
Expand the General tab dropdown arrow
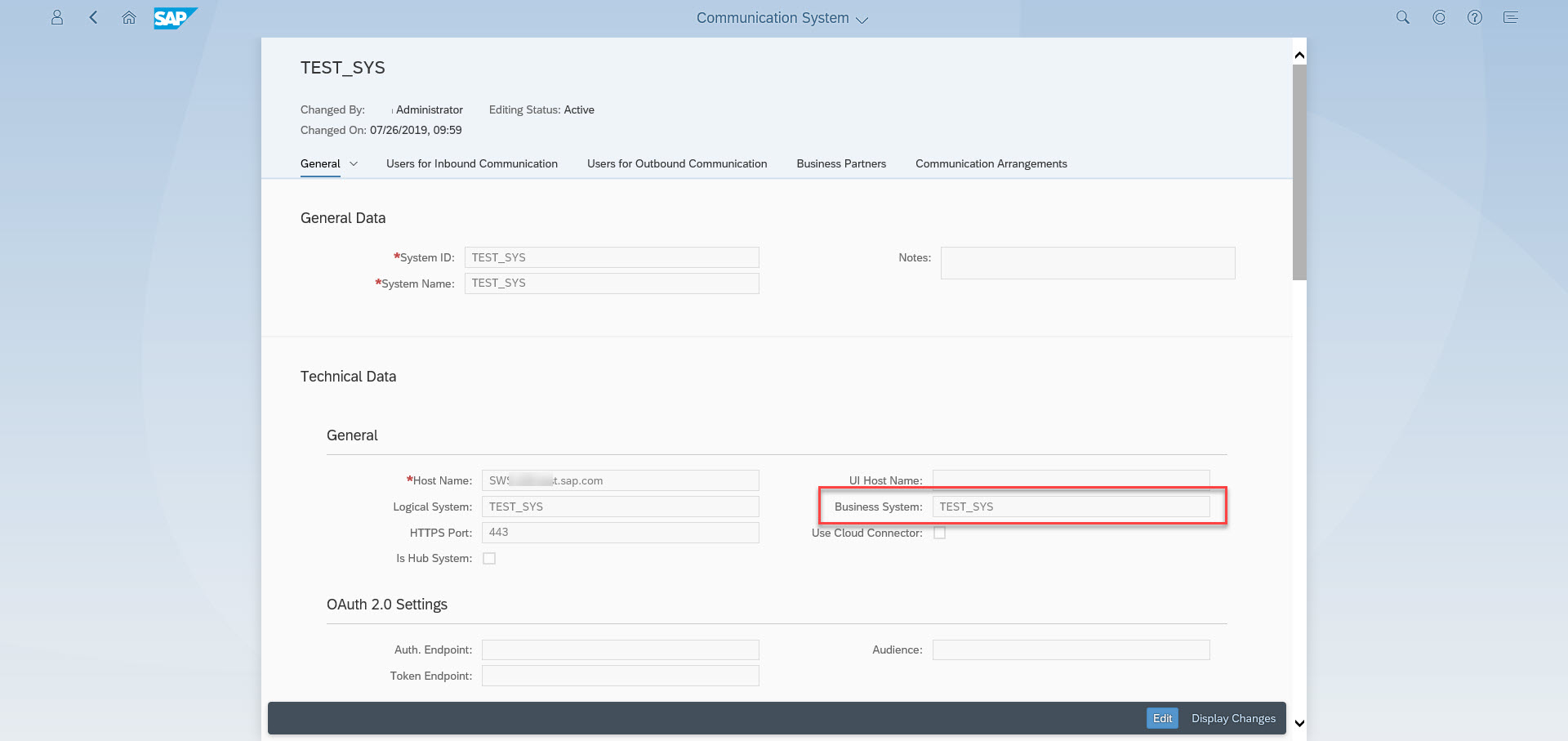click(x=354, y=163)
